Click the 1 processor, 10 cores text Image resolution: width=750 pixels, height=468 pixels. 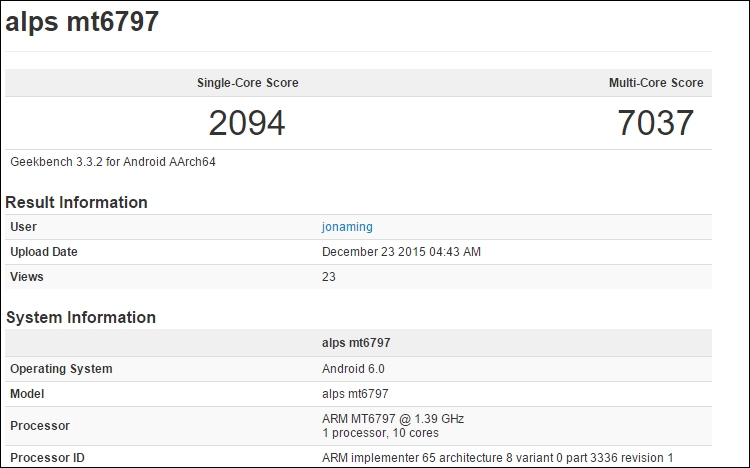click(380, 433)
